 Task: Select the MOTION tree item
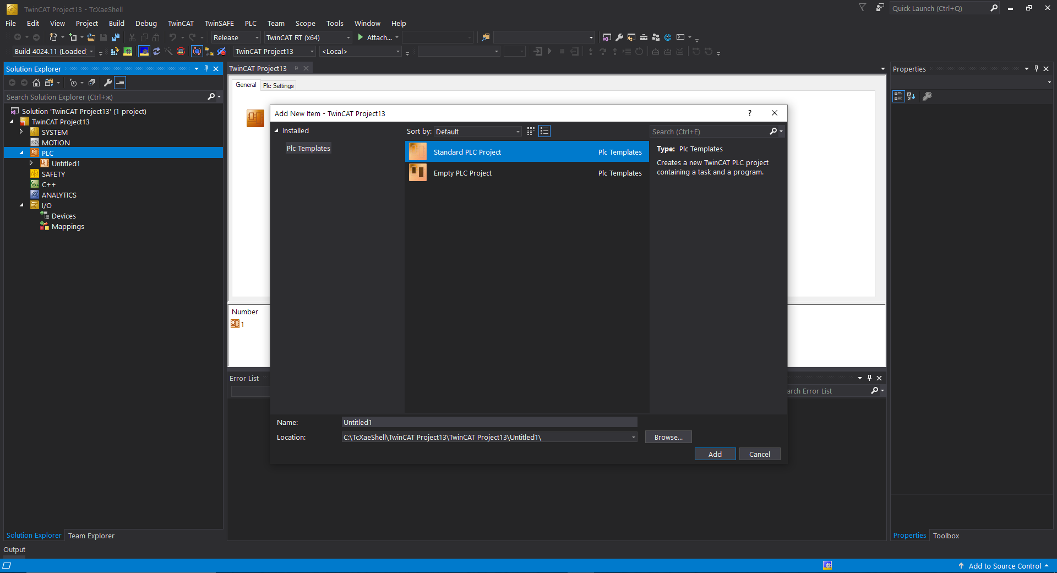click(55, 143)
